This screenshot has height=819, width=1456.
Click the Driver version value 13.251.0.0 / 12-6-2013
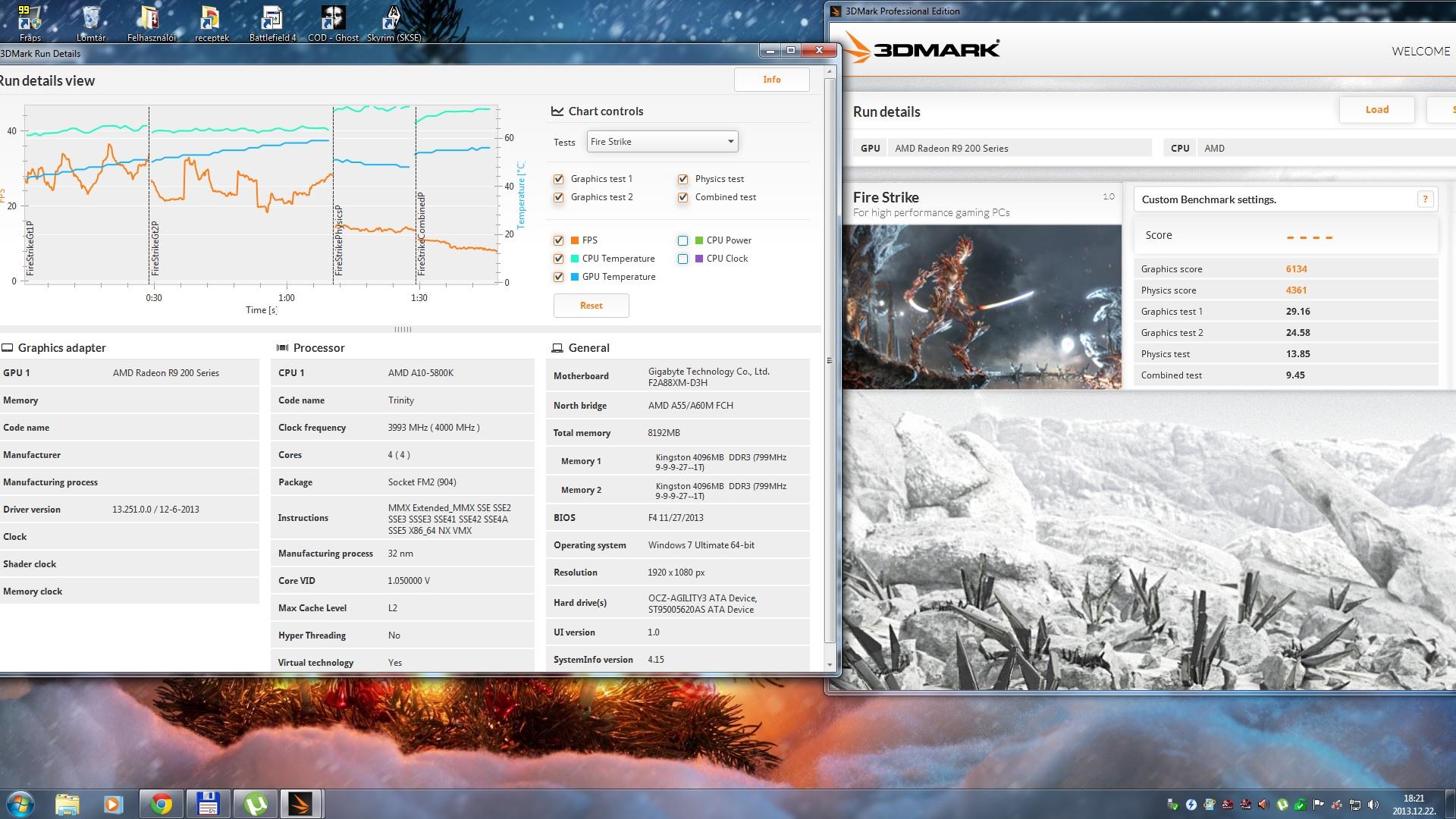(155, 510)
